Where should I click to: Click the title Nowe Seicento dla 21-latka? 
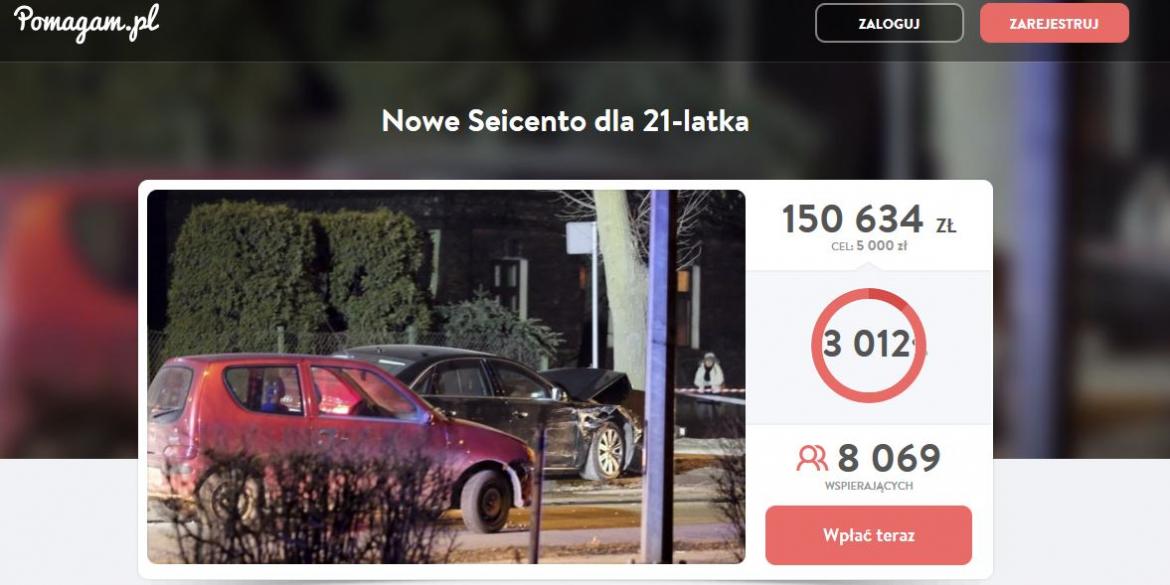click(565, 121)
